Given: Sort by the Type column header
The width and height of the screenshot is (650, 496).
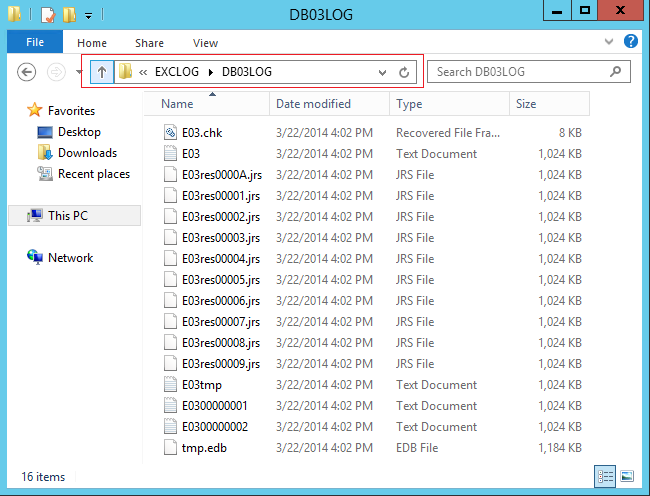Looking at the screenshot, I should [449, 104].
